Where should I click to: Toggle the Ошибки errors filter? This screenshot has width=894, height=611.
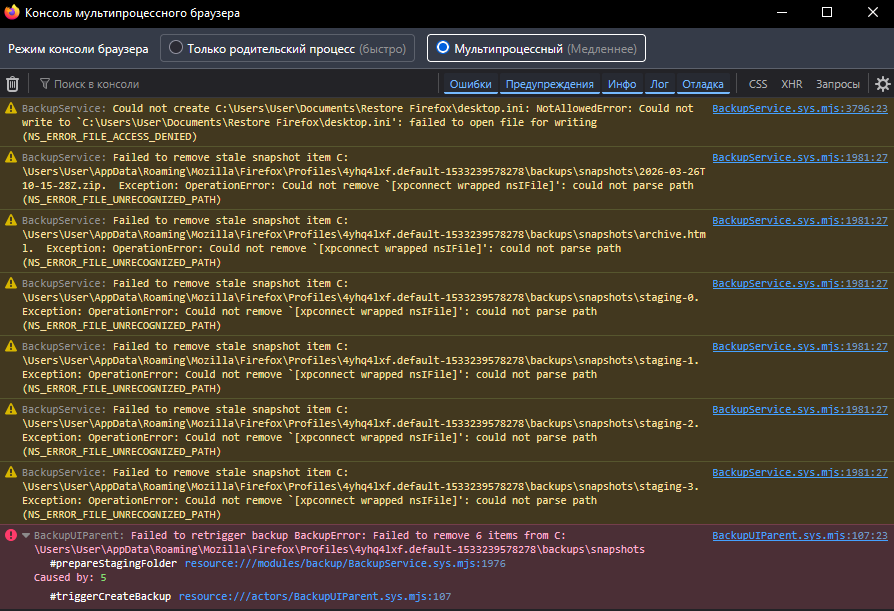point(470,84)
